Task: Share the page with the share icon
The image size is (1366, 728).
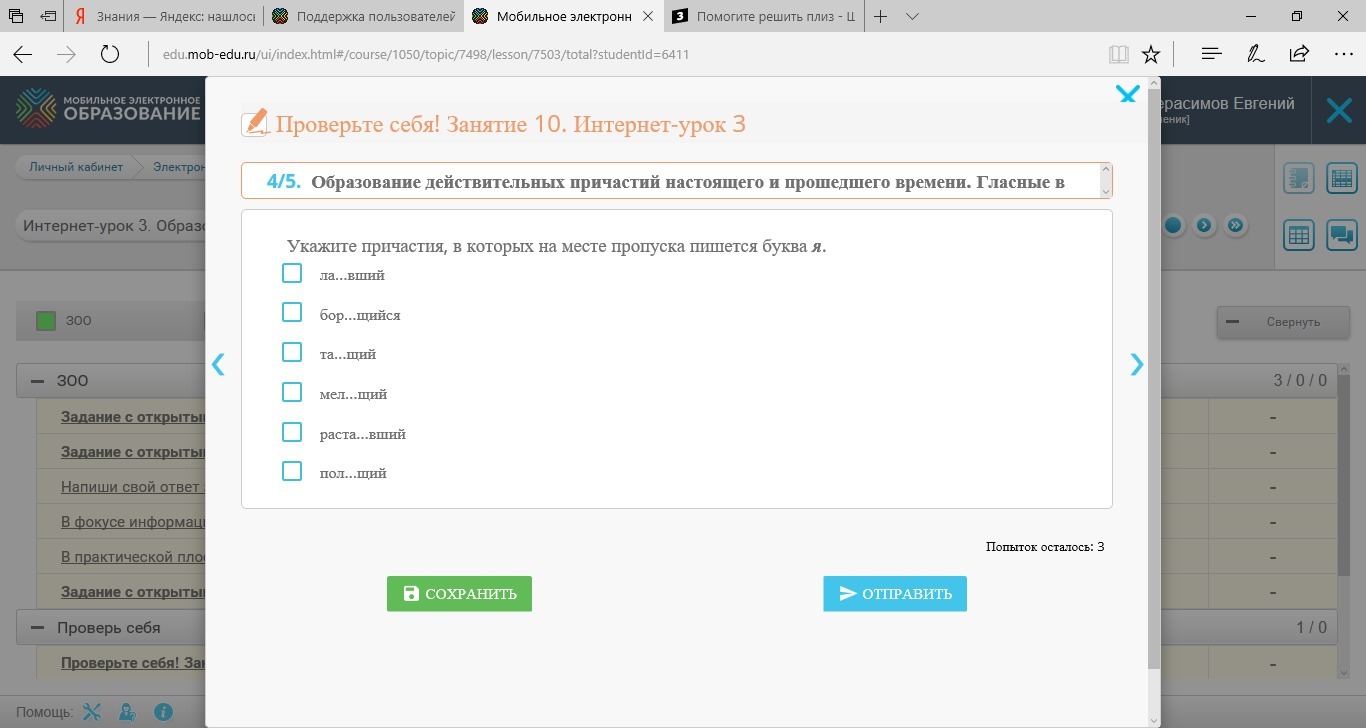Action: click(1299, 54)
